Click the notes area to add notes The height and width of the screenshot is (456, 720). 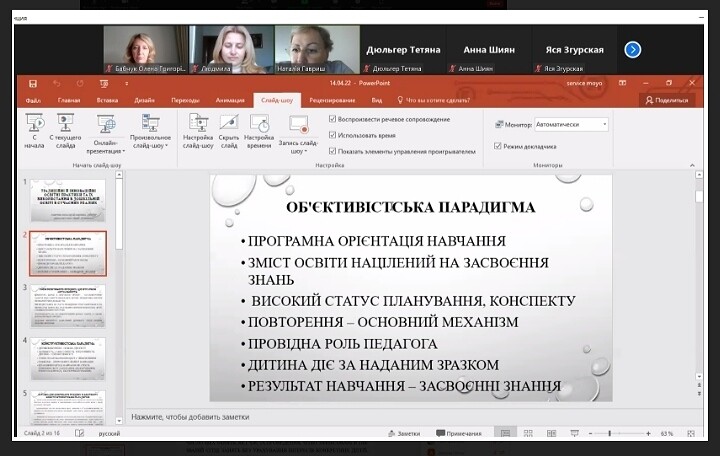[x=412, y=417]
